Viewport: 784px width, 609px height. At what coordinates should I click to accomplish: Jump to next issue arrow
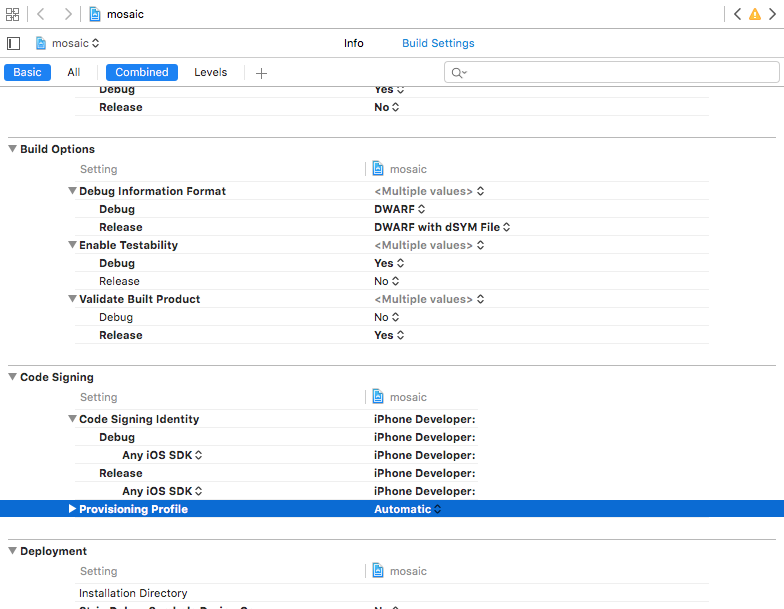click(x=772, y=14)
